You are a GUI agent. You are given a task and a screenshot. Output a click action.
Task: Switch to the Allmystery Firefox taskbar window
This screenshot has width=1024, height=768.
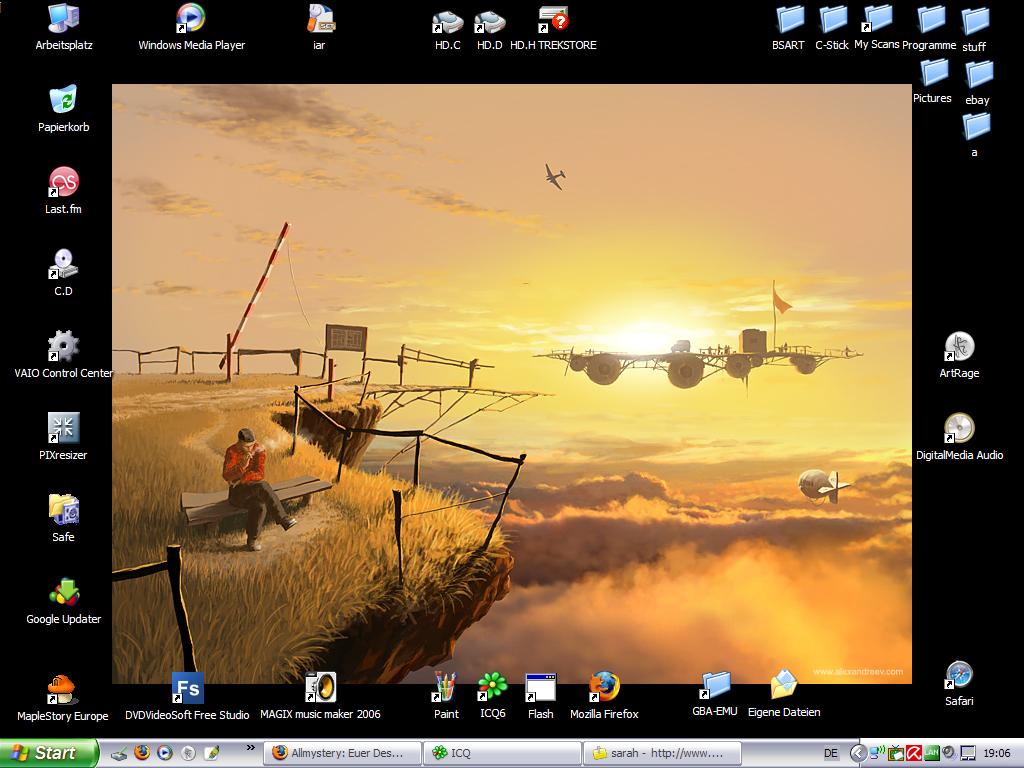[x=342, y=753]
